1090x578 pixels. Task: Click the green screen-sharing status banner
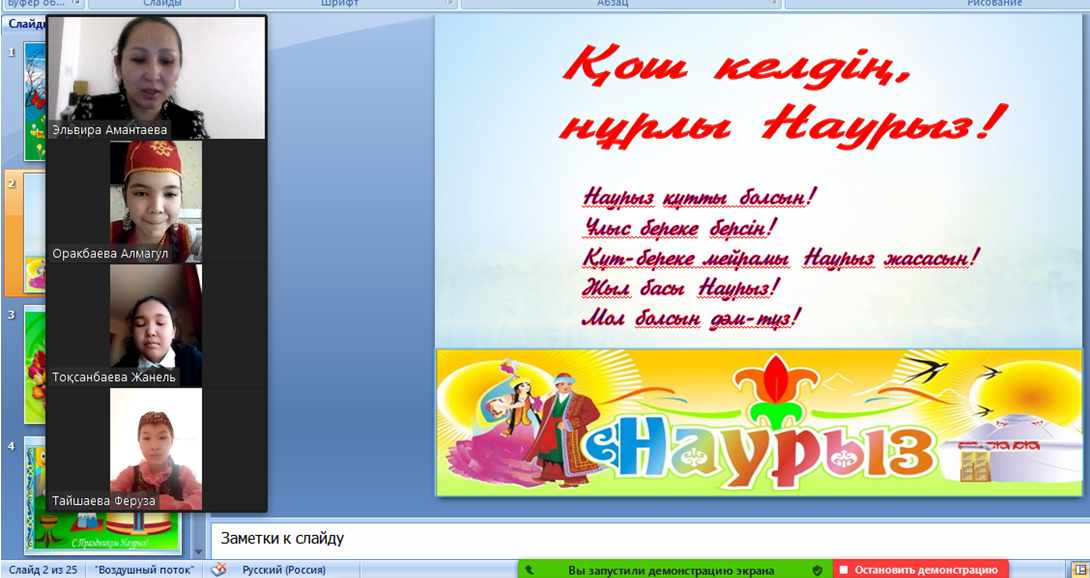click(x=672, y=570)
